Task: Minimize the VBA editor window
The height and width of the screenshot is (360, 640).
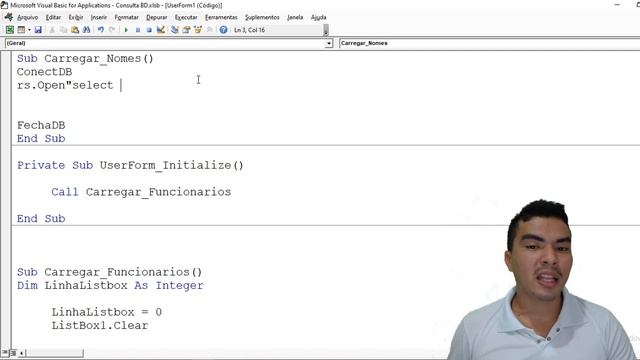Action: click(617, 4)
